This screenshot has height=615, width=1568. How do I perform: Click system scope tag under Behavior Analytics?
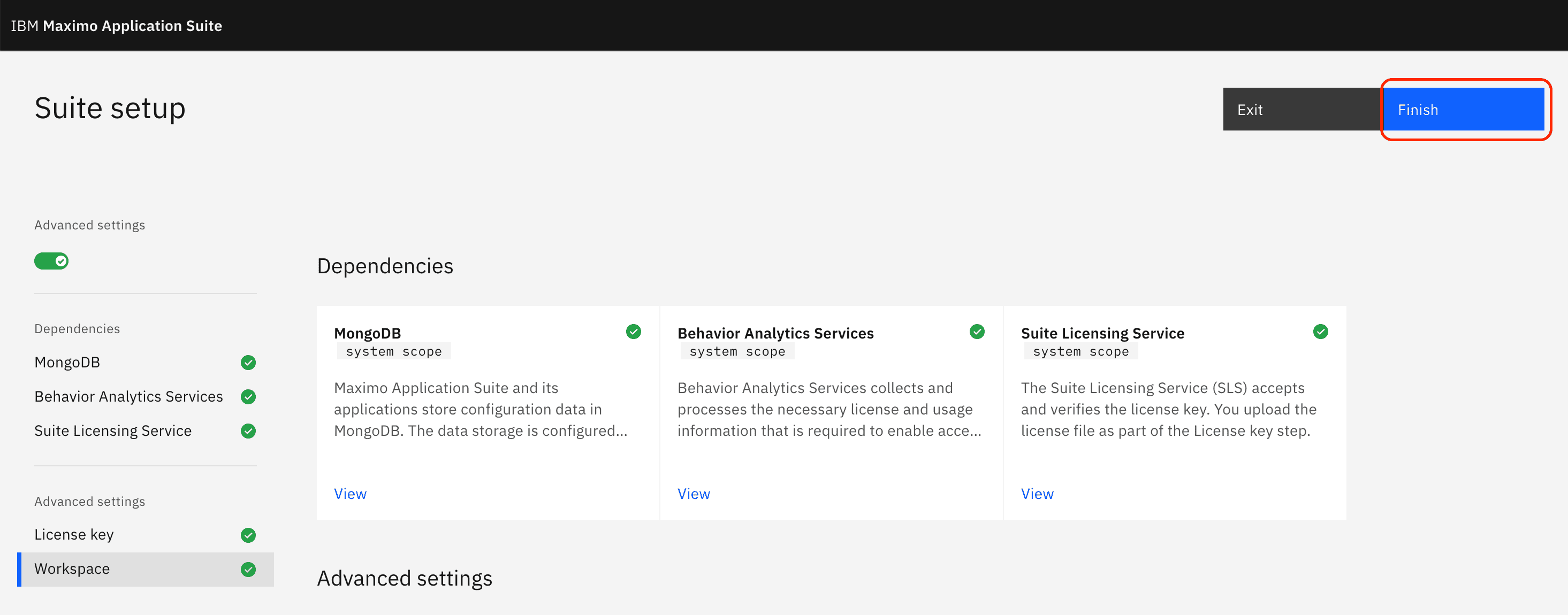(738, 351)
